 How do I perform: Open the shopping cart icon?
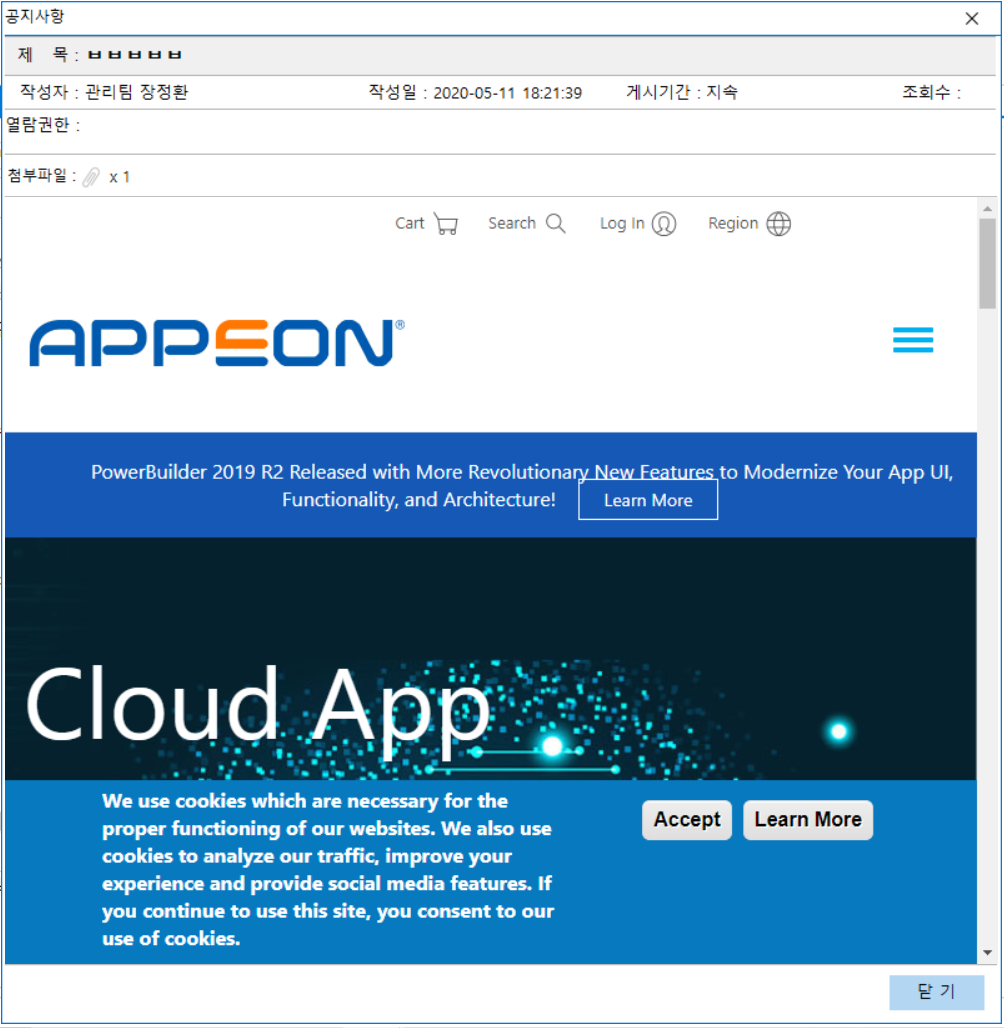446,224
